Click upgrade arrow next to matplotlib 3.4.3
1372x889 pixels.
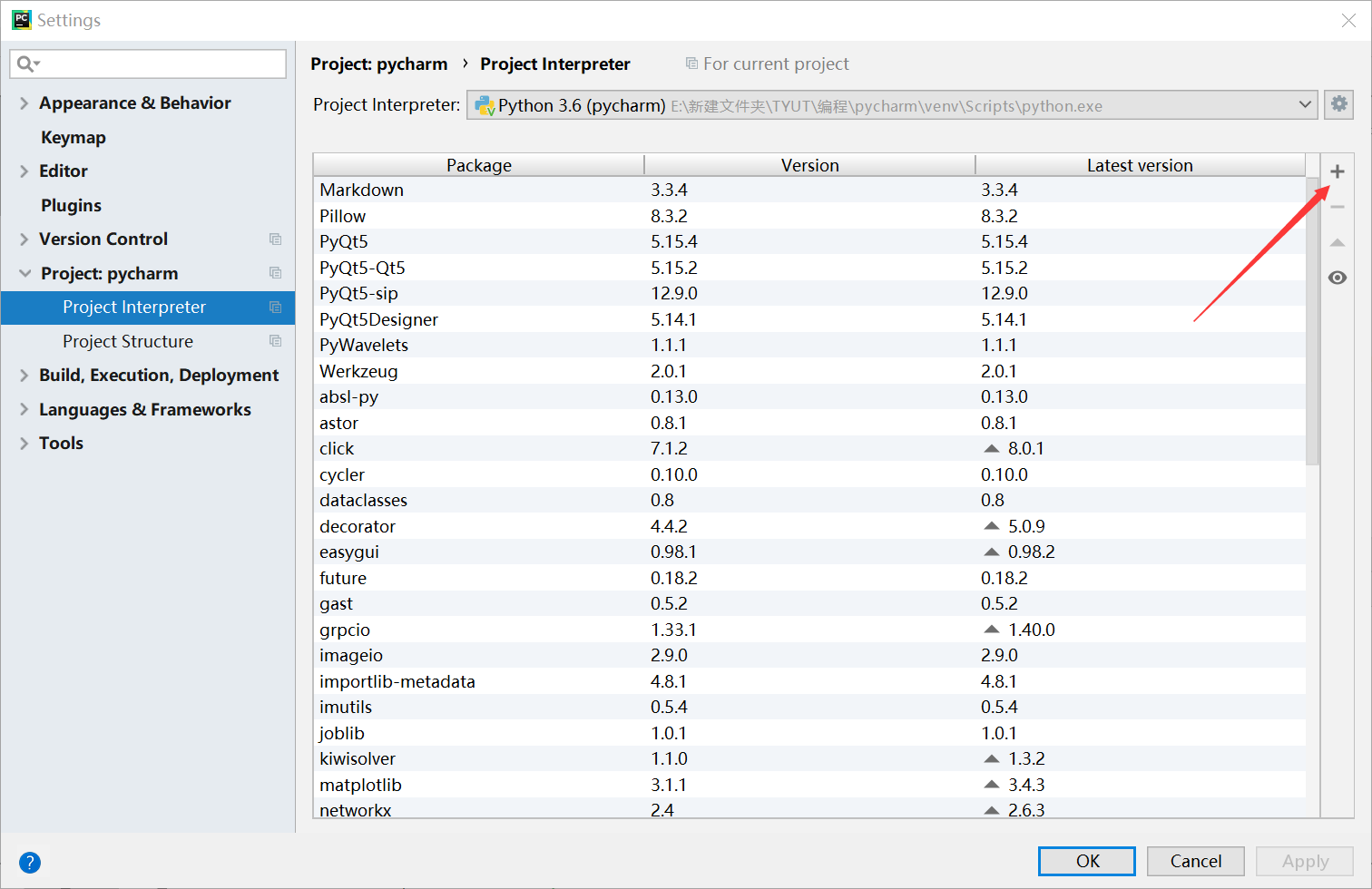[x=991, y=785]
